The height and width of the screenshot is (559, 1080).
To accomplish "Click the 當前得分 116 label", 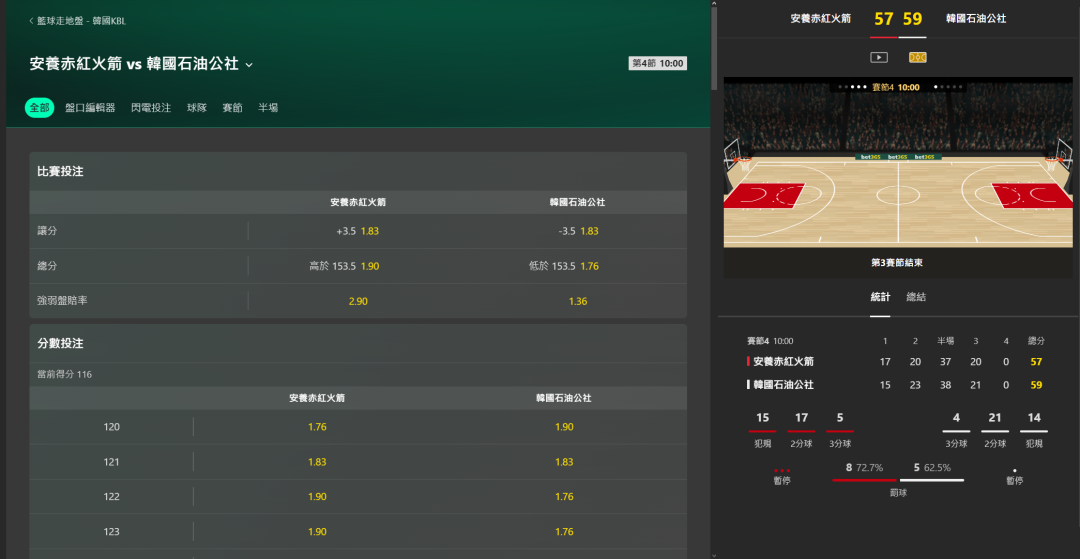I will pos(65,375).
